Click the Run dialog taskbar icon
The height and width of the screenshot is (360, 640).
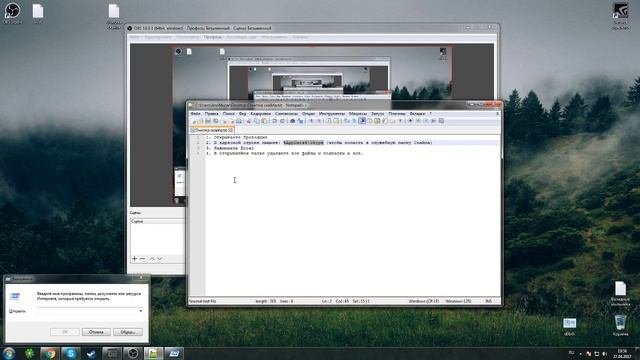(x=174, y=353)
